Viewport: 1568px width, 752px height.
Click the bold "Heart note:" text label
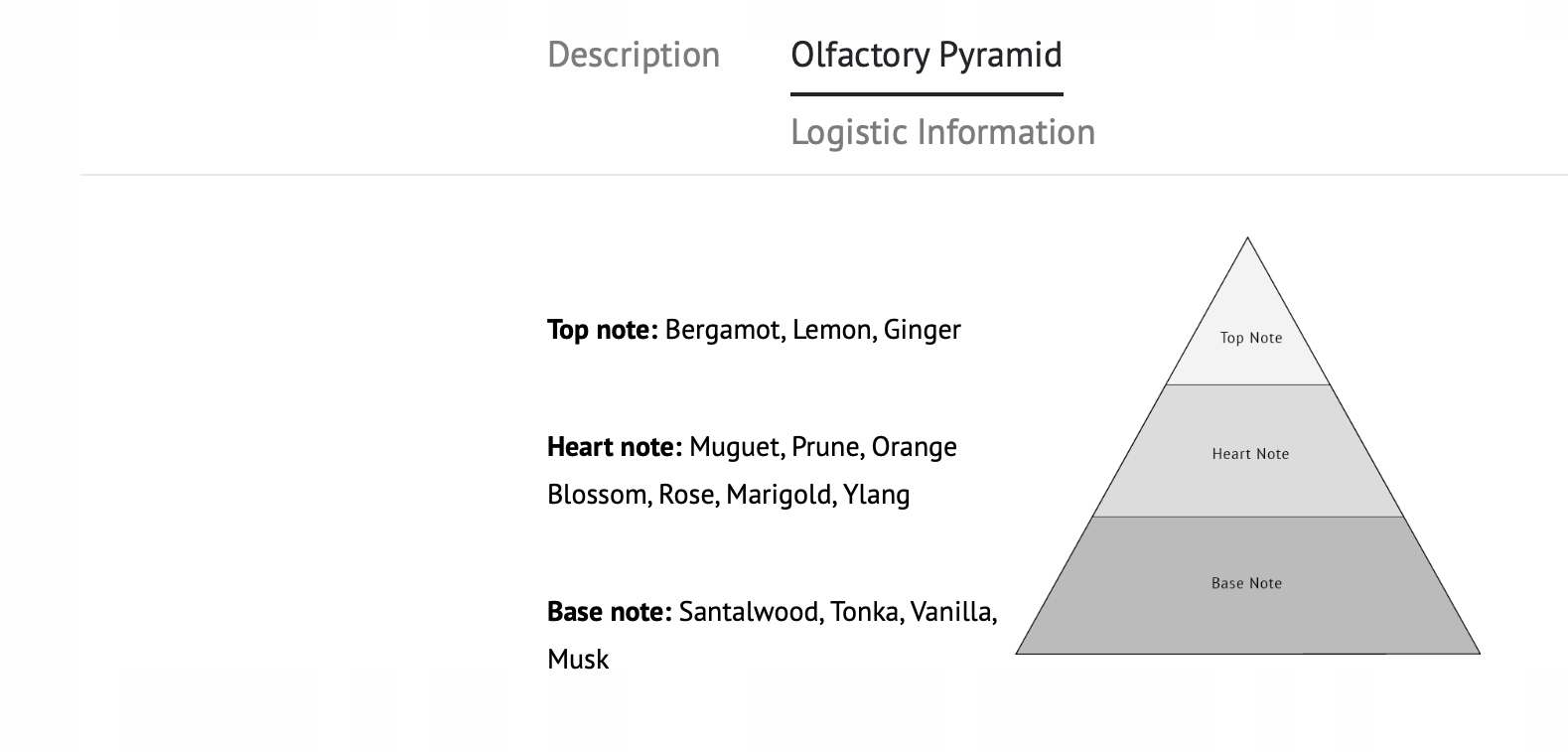click(x=615, y=447)
